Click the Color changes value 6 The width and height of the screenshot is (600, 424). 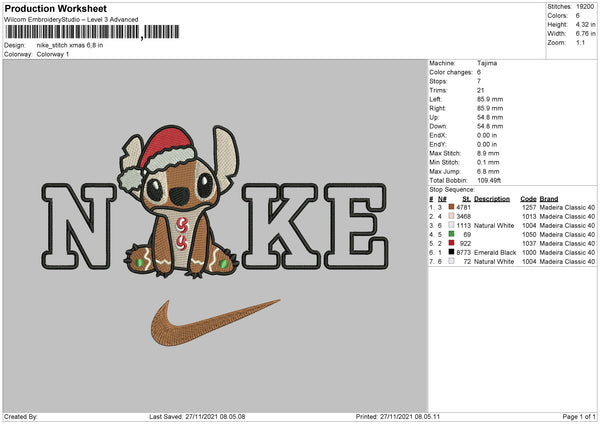pos(479,72)
